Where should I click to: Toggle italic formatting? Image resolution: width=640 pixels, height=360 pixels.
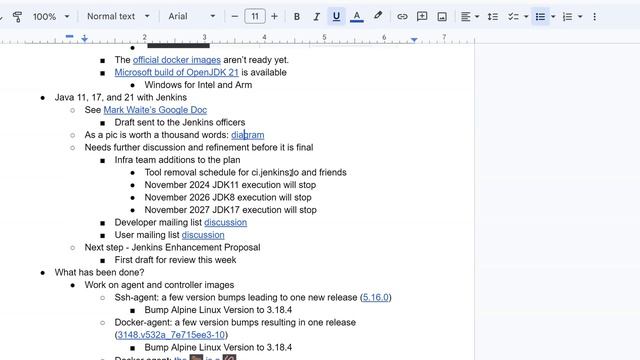[316, 17]
